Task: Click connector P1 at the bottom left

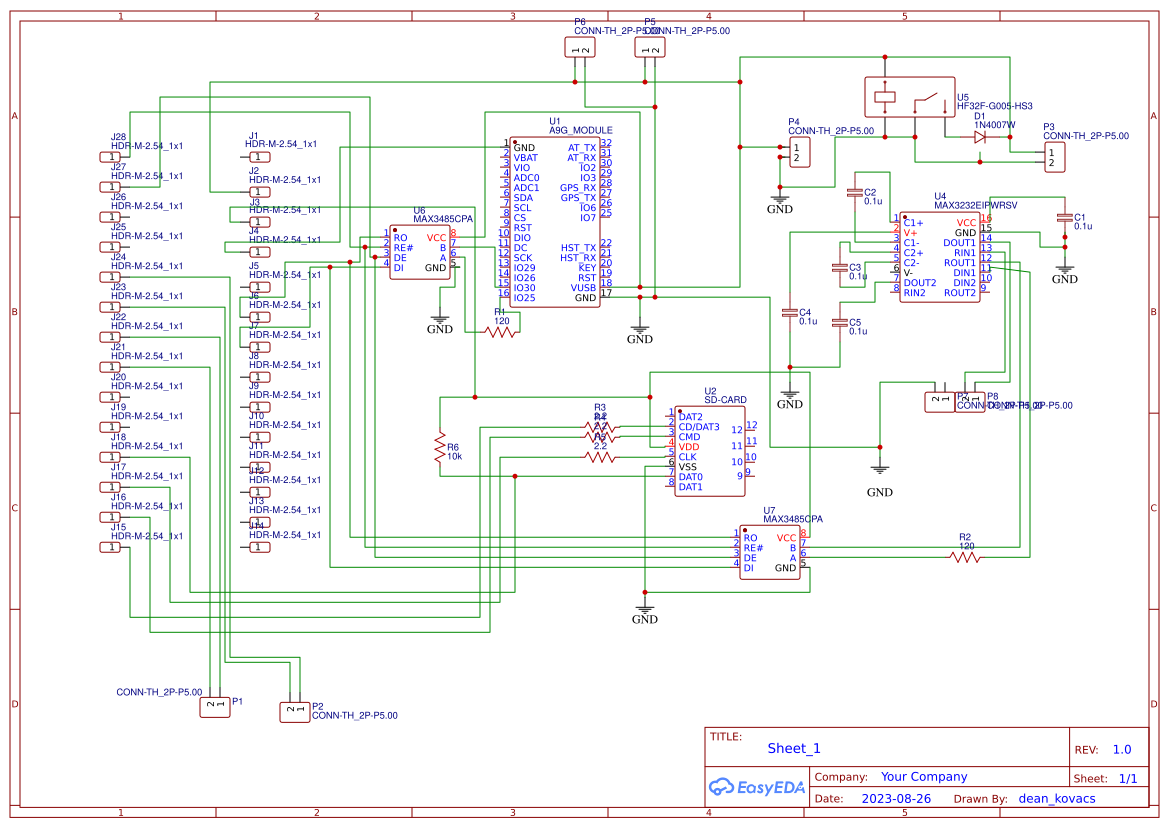Action: point(214,705)
